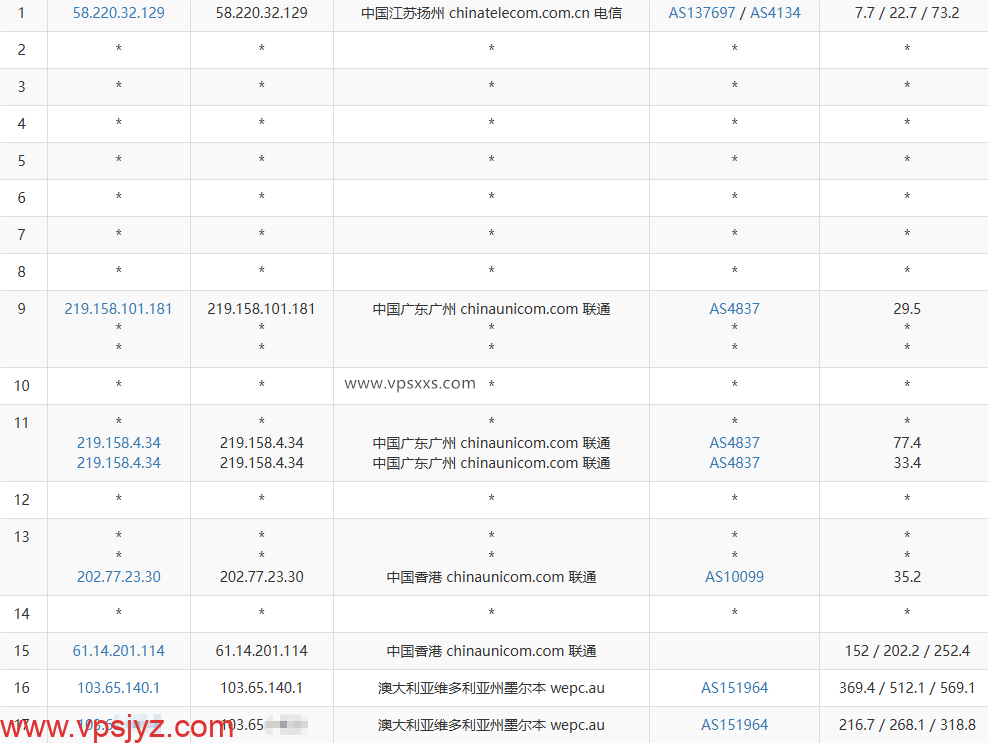Open IP link 58.220.32.129 in hop 1
988x743 pixels.
pyautogui.click(x=118, y=13)
